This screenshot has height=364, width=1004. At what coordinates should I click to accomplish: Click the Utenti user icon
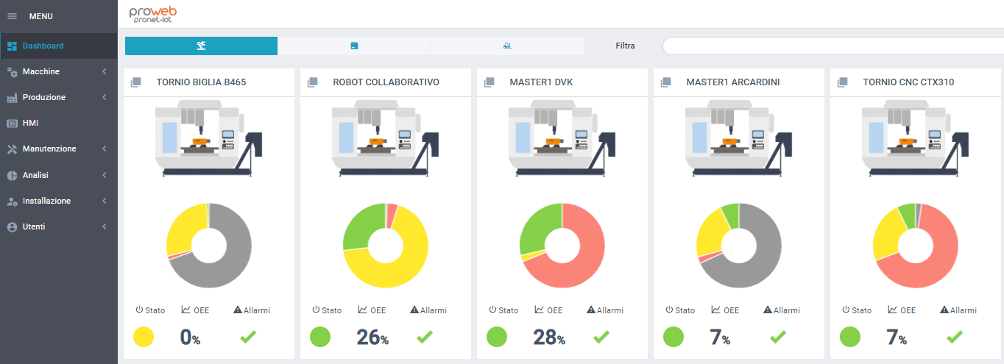(x=12, y=227)
